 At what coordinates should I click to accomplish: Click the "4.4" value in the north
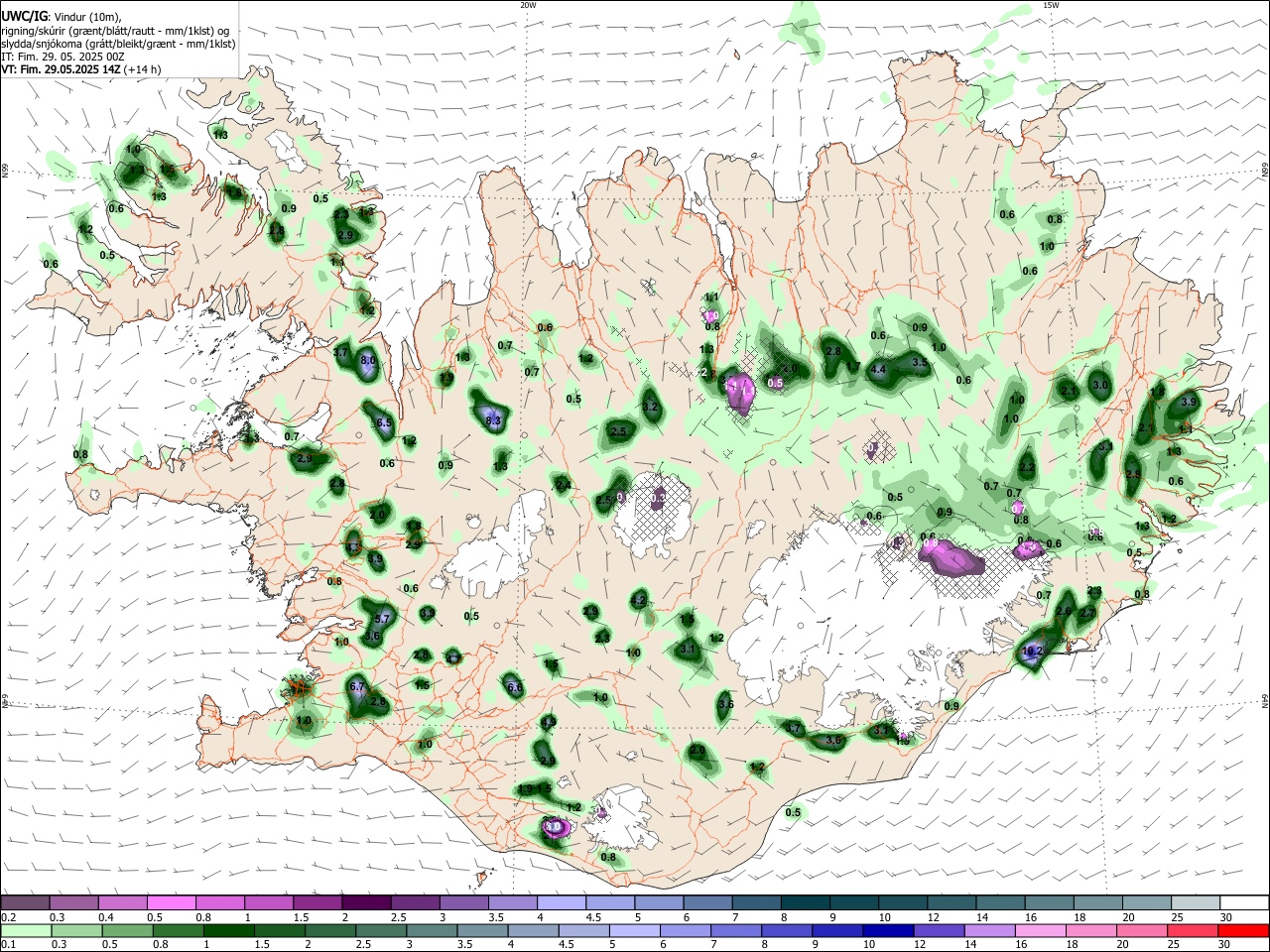point(878,369)
